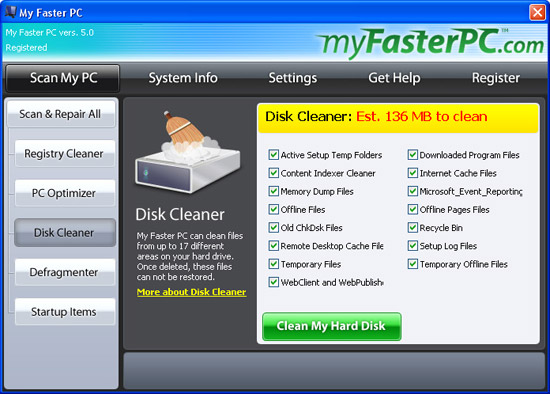Close the My Faster PC window
Image resolution: width=550 pixels, height=394 pixels.
click(537, 13)
